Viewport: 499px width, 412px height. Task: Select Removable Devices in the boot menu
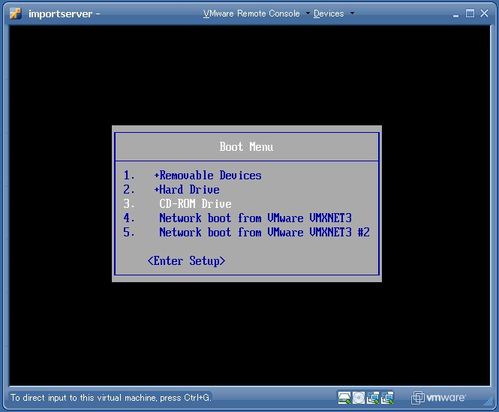point(210,175)
